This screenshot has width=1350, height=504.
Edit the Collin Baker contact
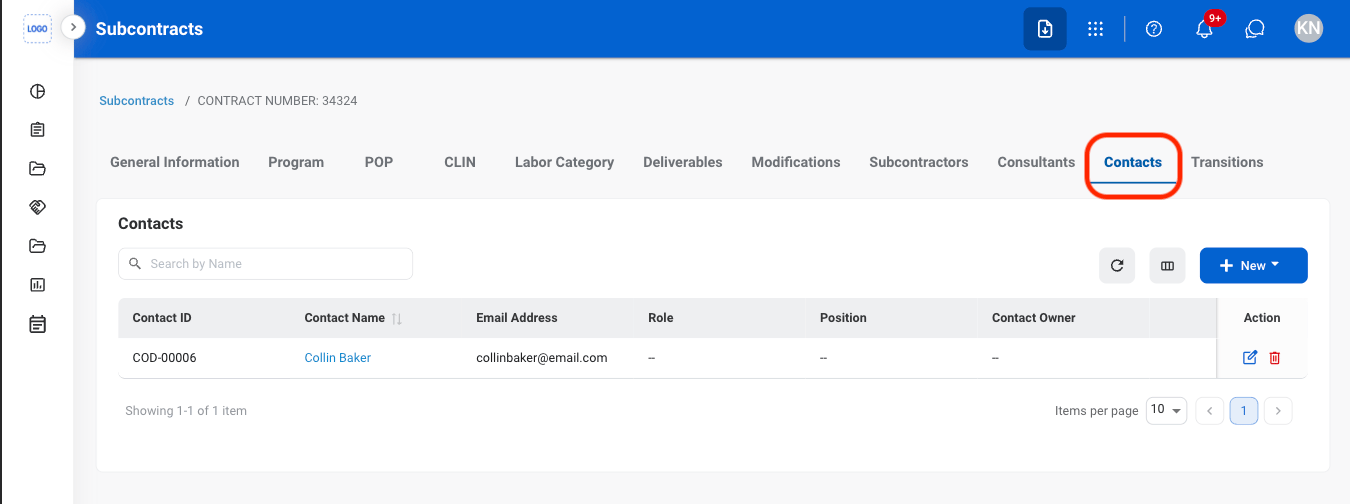pos(1250,358)
